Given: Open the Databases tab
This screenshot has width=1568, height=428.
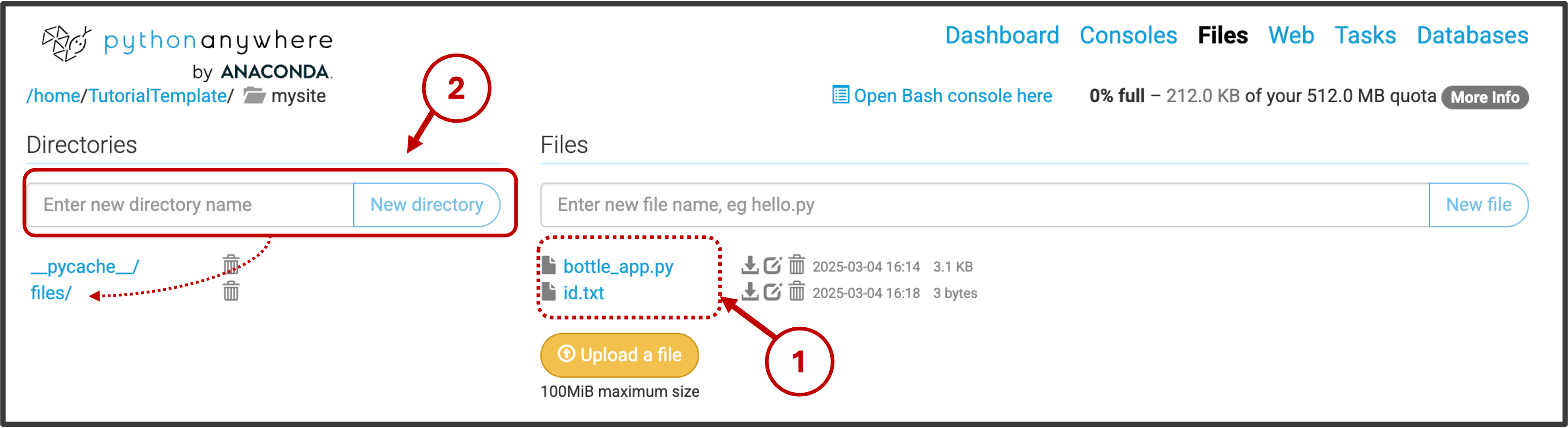Looking at the screenshot, I should coord(1472,35).
